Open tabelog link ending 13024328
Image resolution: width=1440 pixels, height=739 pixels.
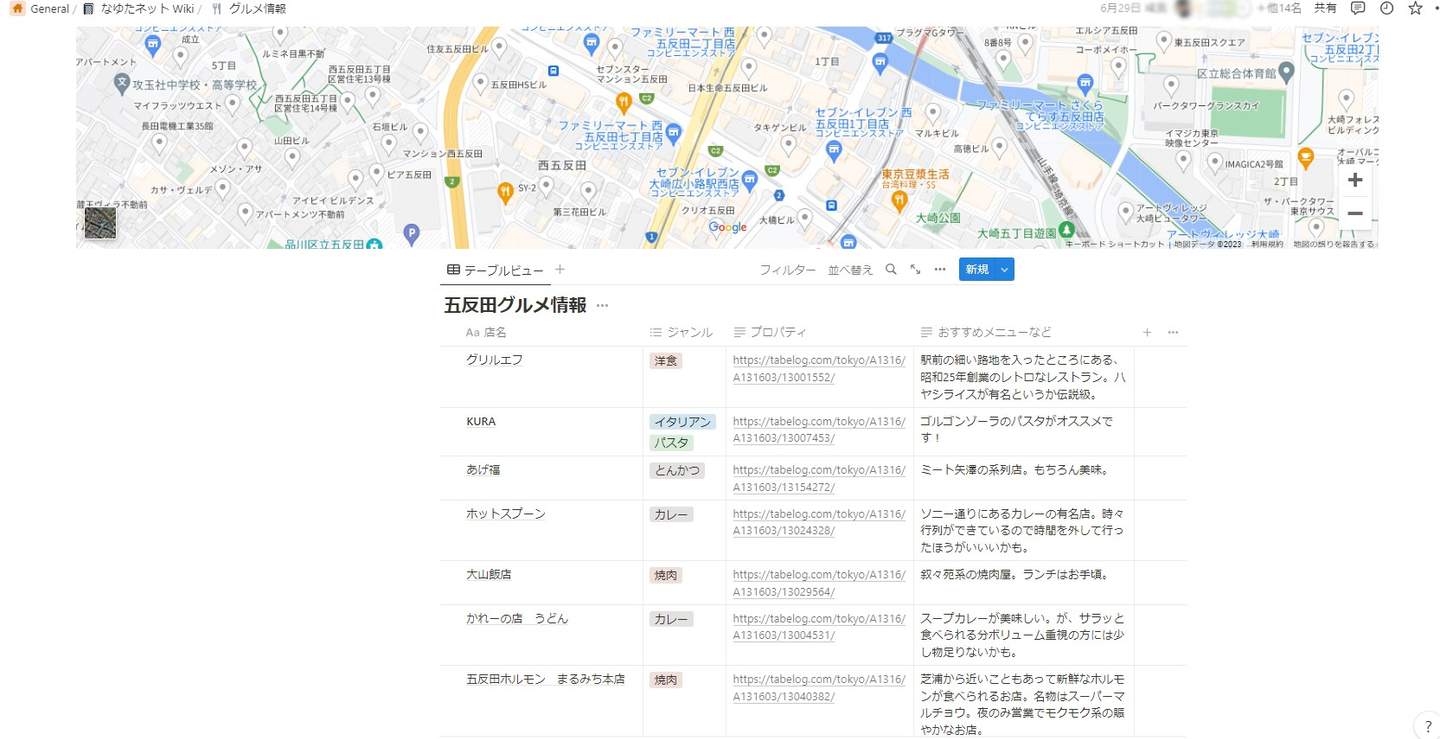click(819, 522)
